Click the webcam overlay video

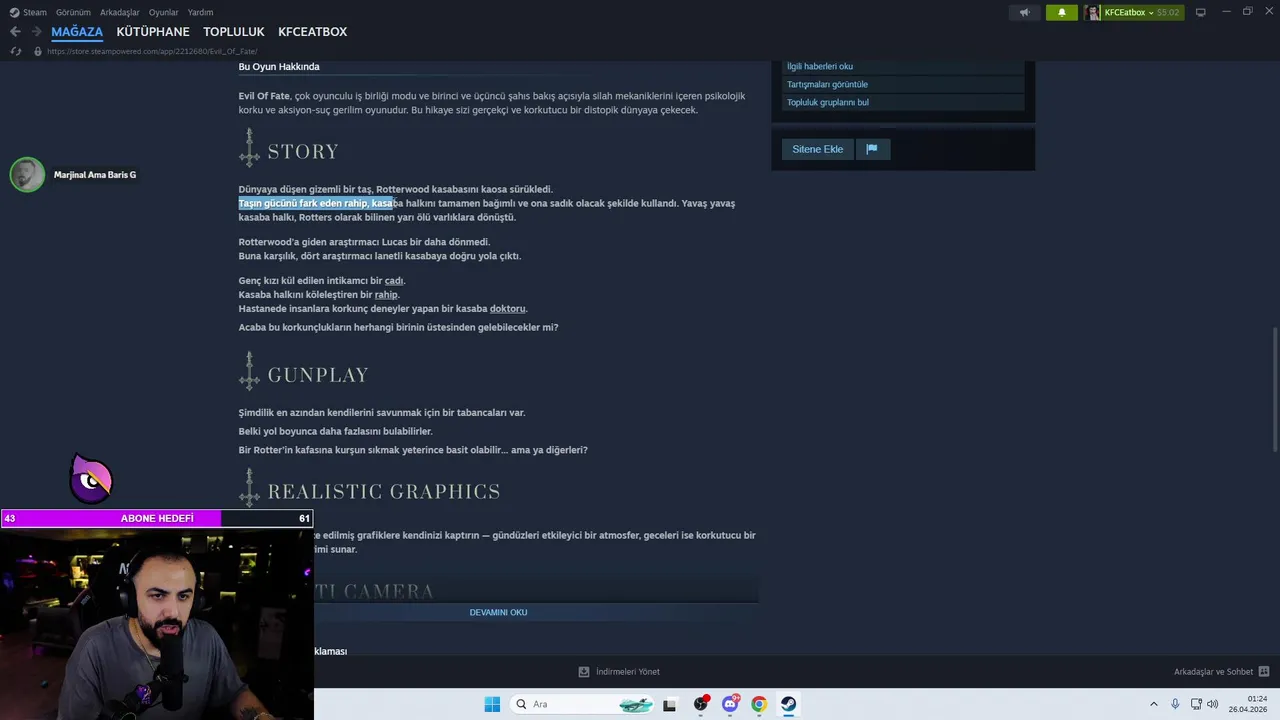click(157, 623)
